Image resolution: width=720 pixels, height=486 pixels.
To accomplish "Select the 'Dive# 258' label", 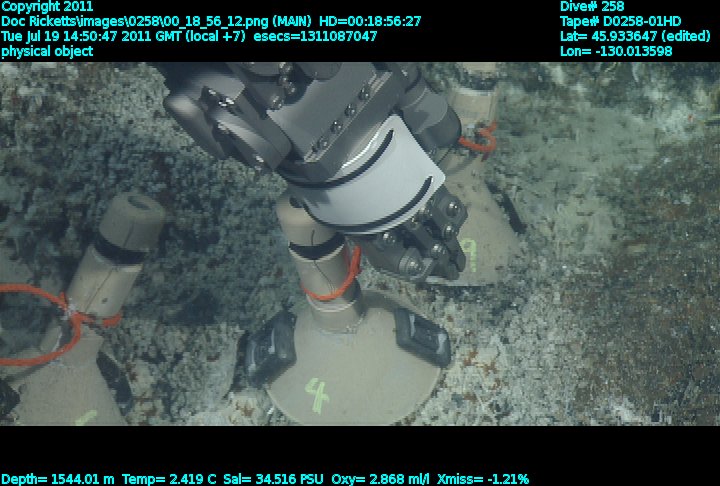I will point(592,6).
